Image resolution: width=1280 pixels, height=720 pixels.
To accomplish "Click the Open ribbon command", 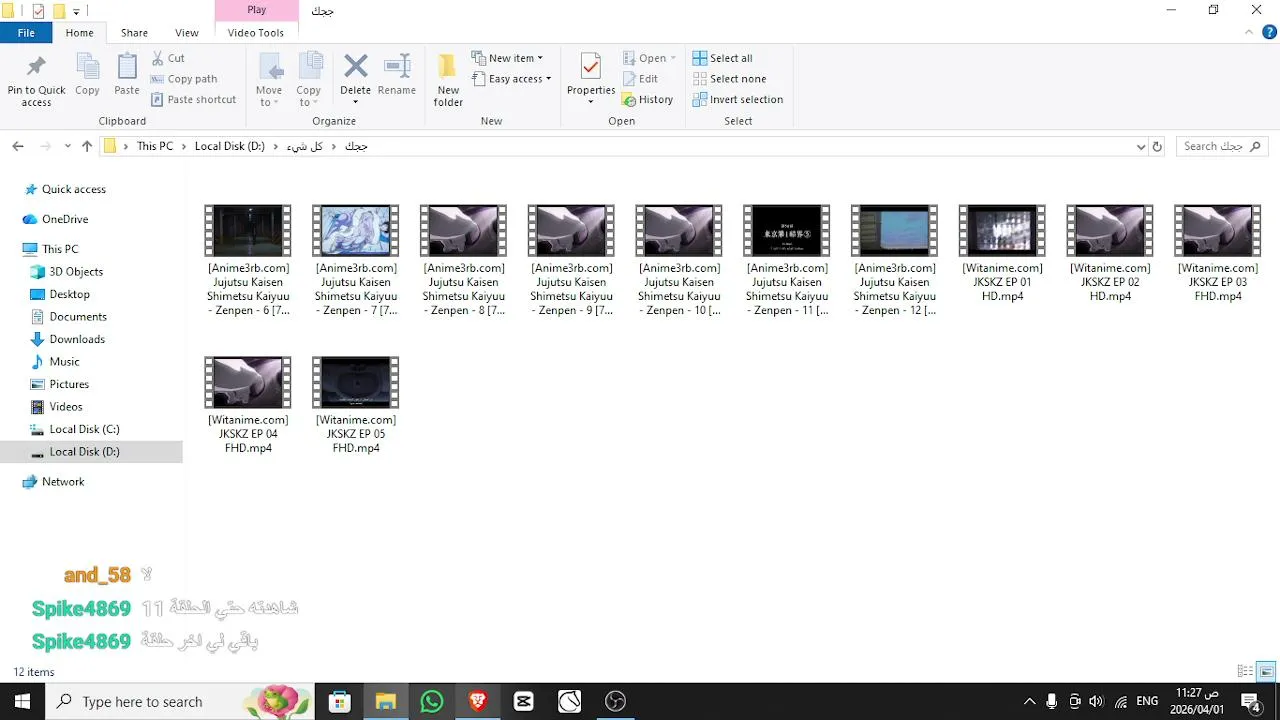I will click(649, 58).
